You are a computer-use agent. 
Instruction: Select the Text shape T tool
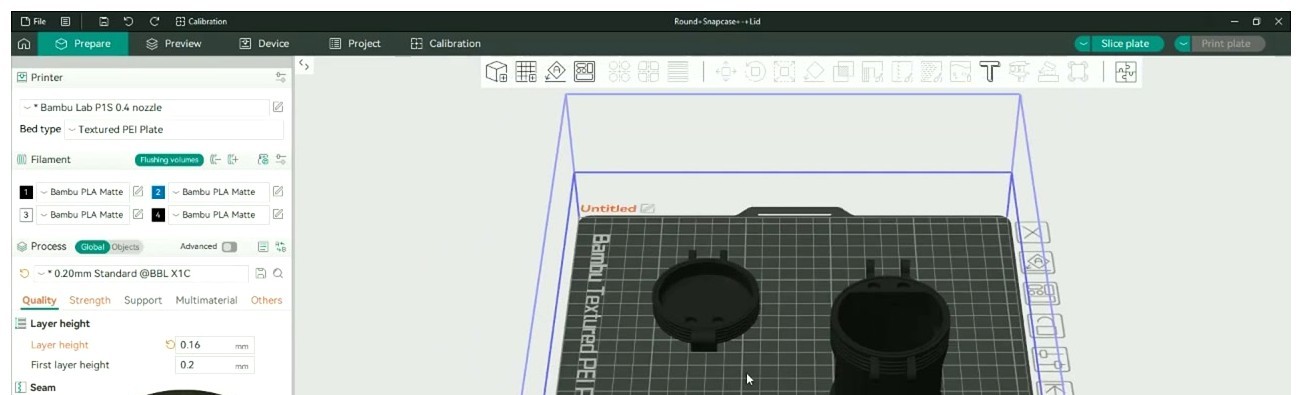coord(990,71)
